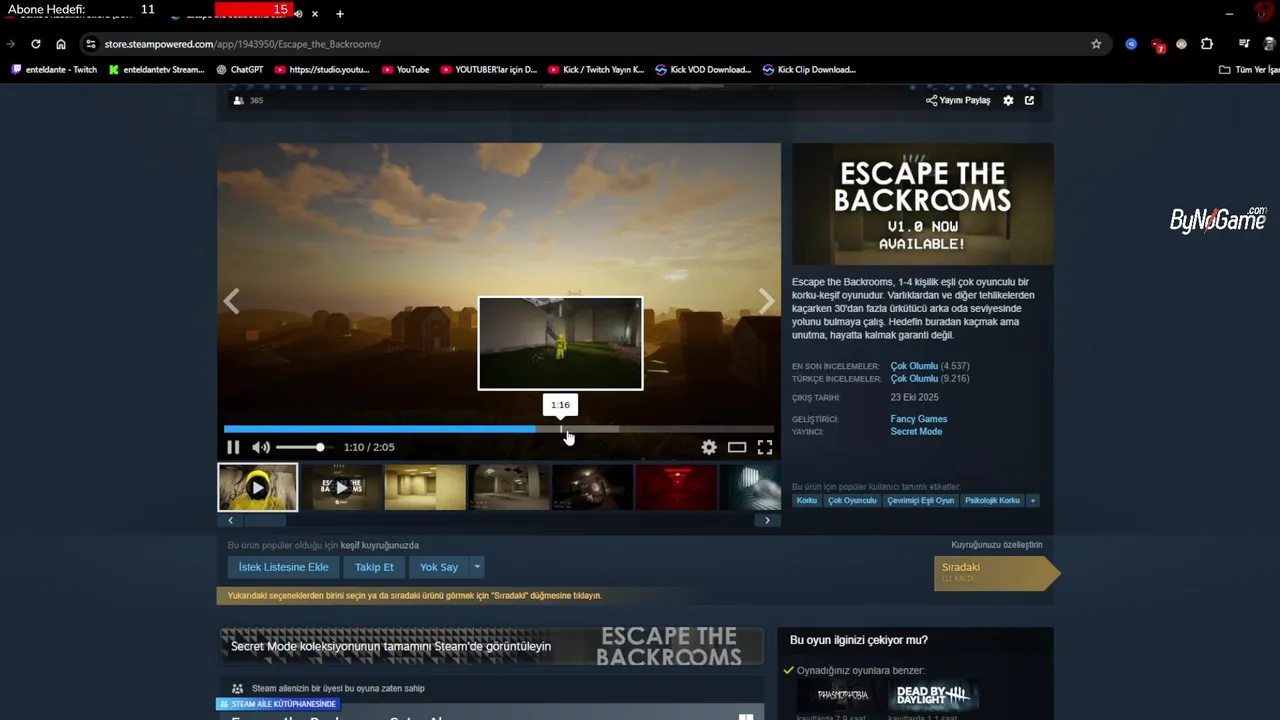Open the dark tunnel screenshot thumbnail
Screen dimensions: 1280x720
point(592,487)
